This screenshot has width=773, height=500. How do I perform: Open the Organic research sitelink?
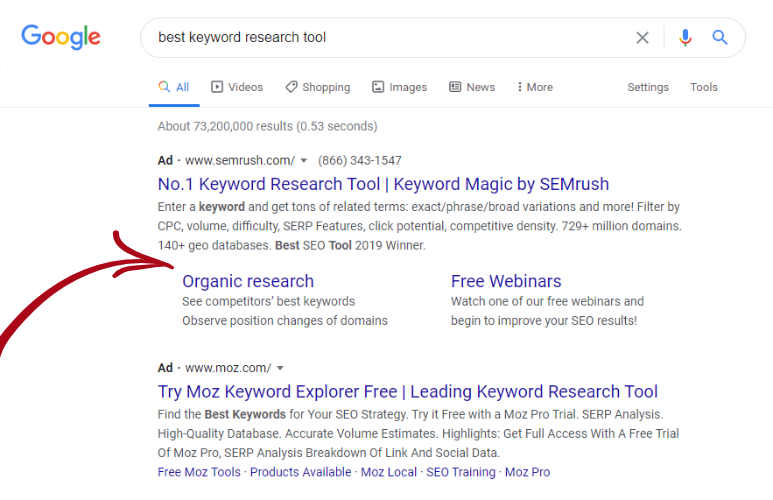click(248, 281)
